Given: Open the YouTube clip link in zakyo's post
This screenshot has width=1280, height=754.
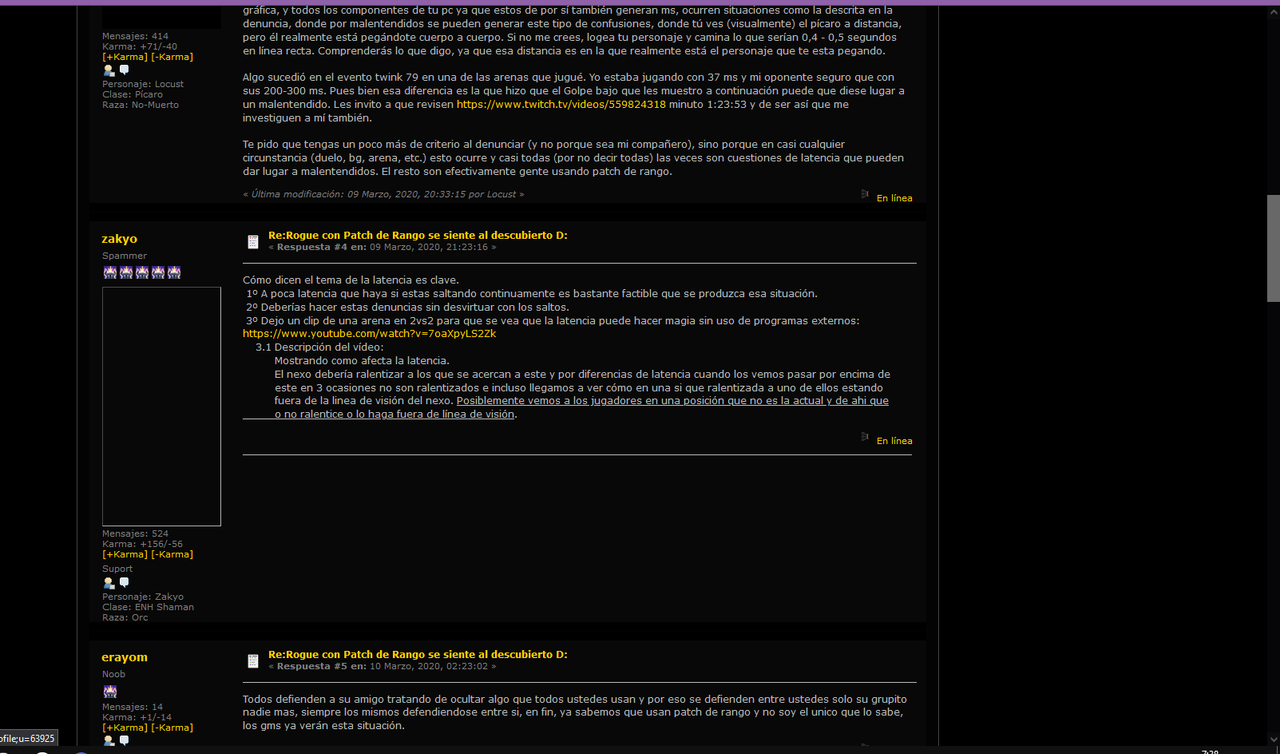Looking at the screenshot, I should point(369,334).
